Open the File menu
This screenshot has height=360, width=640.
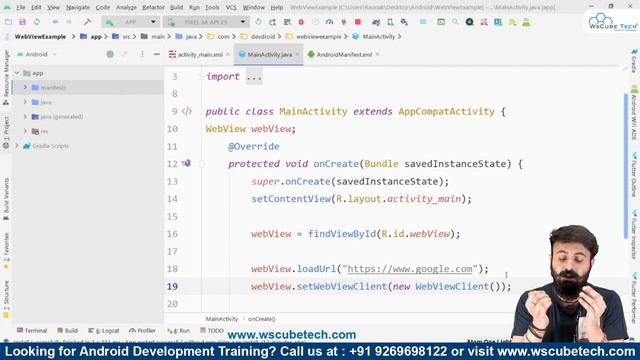[20, 7]
